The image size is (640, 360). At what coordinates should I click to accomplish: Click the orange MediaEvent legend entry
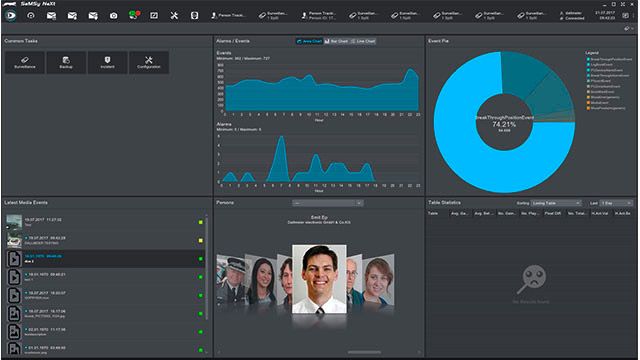coord(597,103)
